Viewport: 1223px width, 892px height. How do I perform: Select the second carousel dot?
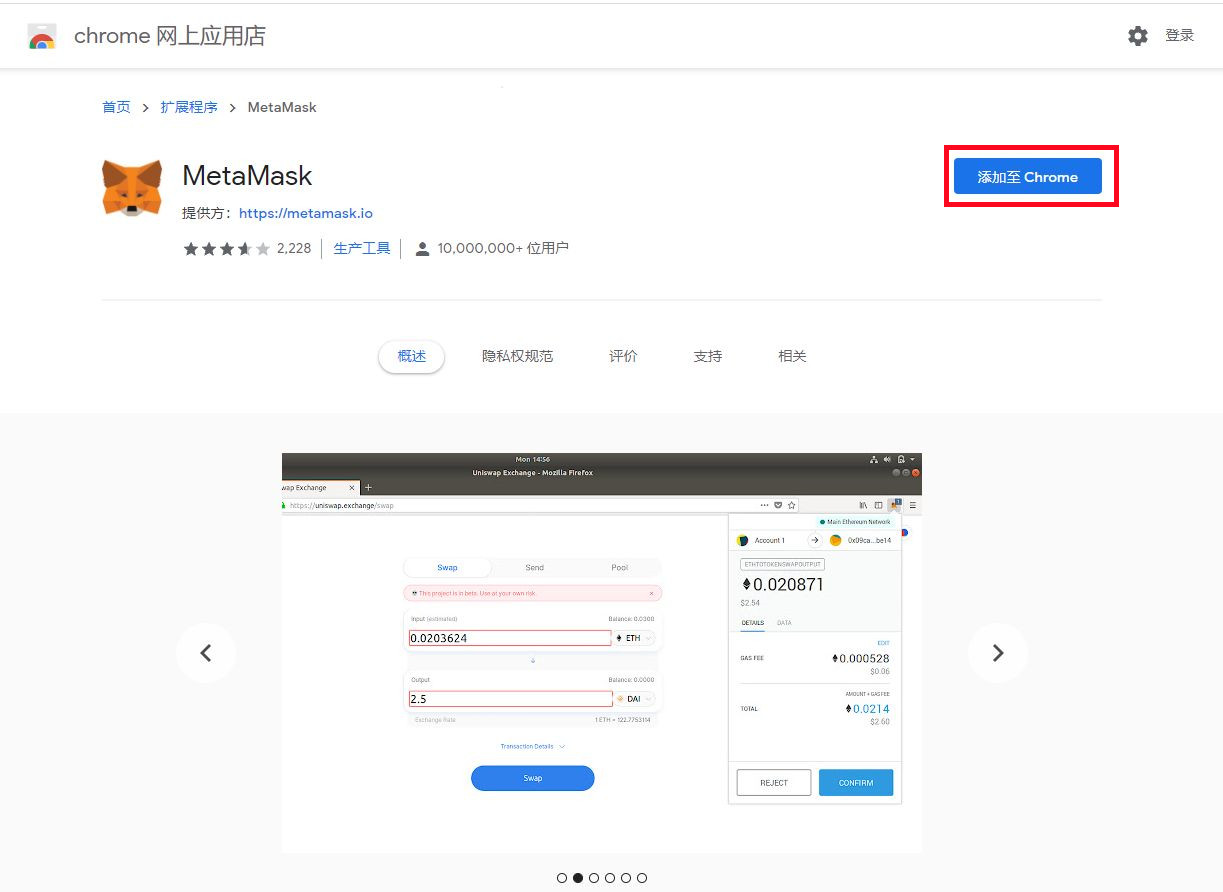coord(578,878)
